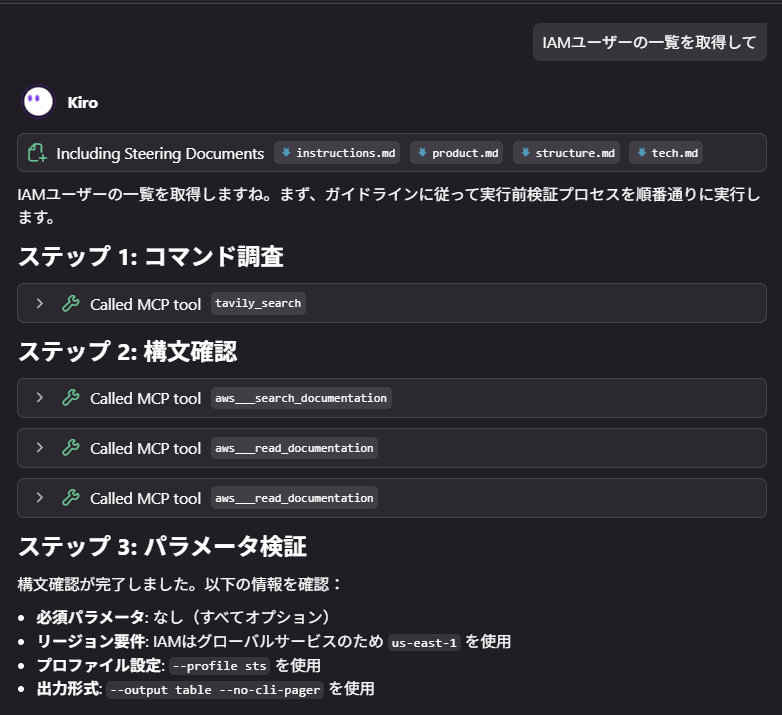The image size is (782, 715).
Task: Click the Steering Documents file-plus icon
Action: (x=37, y=153)
